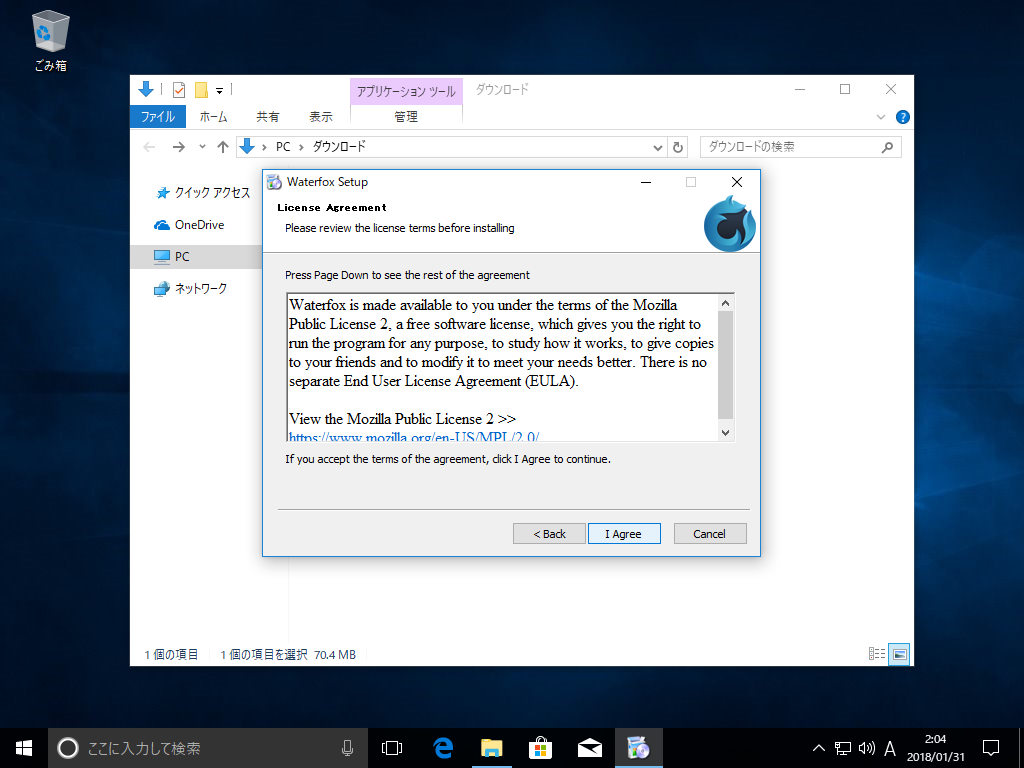Click license text scrollbar down arrow
This screenshot has height=768, width=1024.
(726, 432)
